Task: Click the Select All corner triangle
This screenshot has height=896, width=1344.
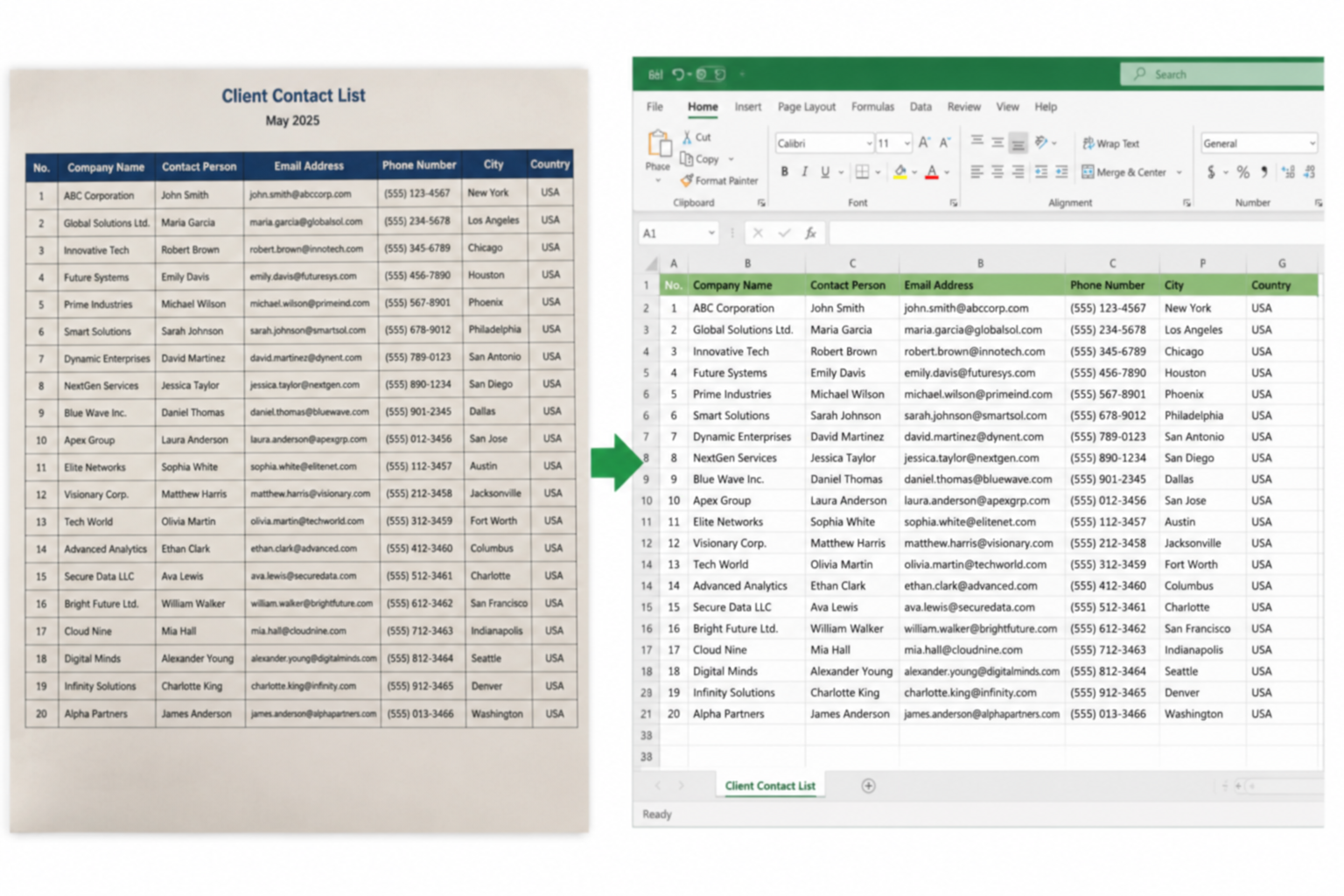Action: click(651, 263)
